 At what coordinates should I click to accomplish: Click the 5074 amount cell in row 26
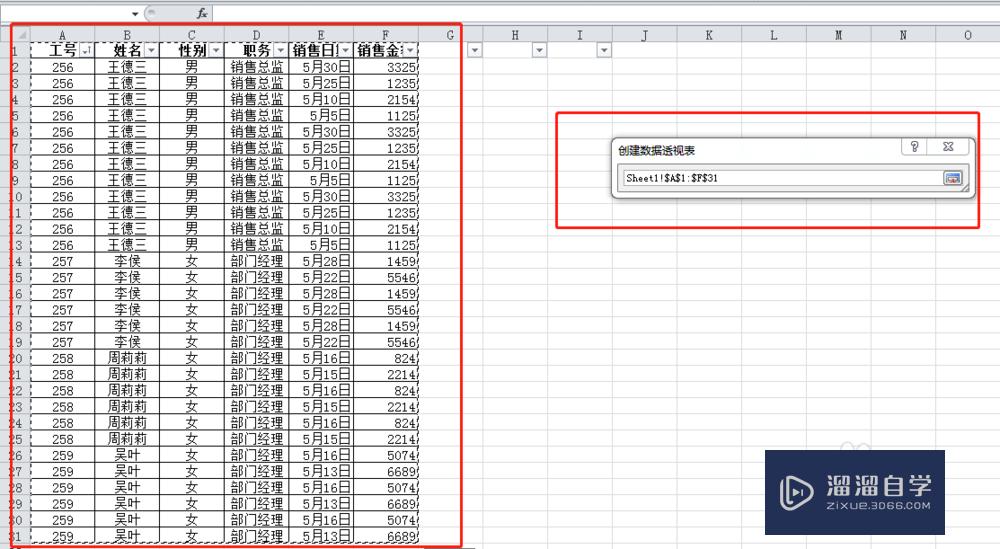point(386,455)
